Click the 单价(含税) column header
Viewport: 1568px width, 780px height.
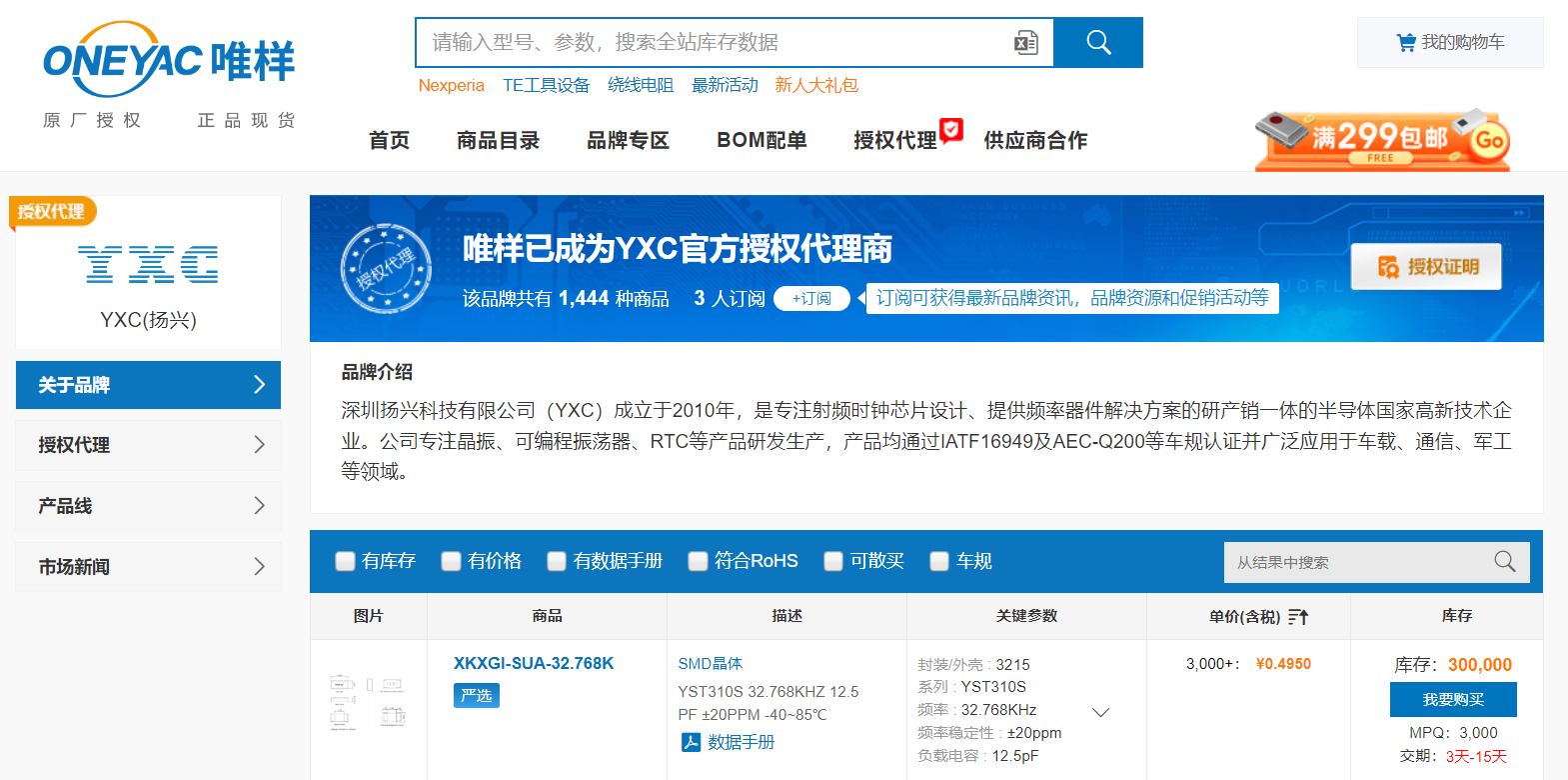click(1244, 617)
